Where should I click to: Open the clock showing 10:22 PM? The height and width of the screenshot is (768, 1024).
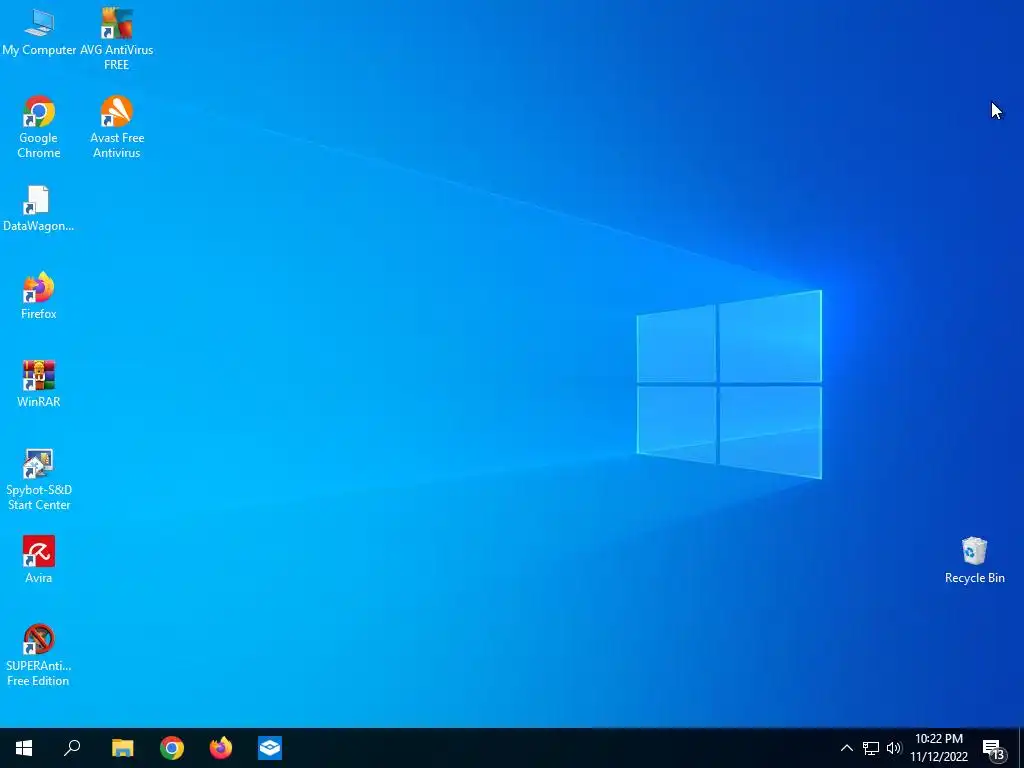939,748
